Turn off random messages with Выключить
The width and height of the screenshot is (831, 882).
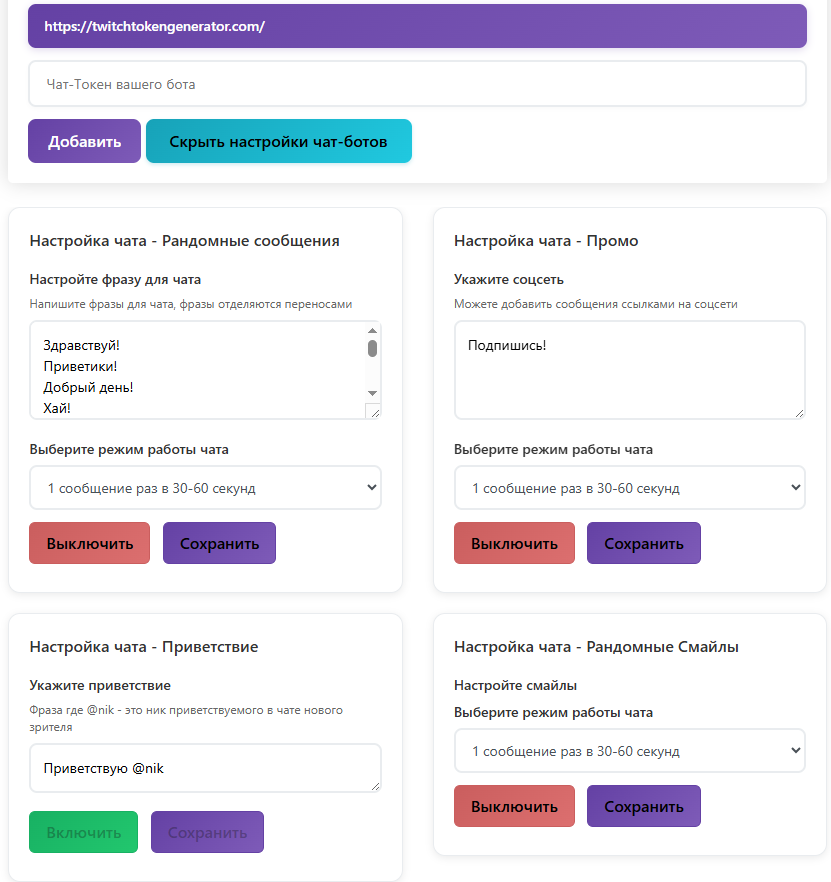click(89, 543)
